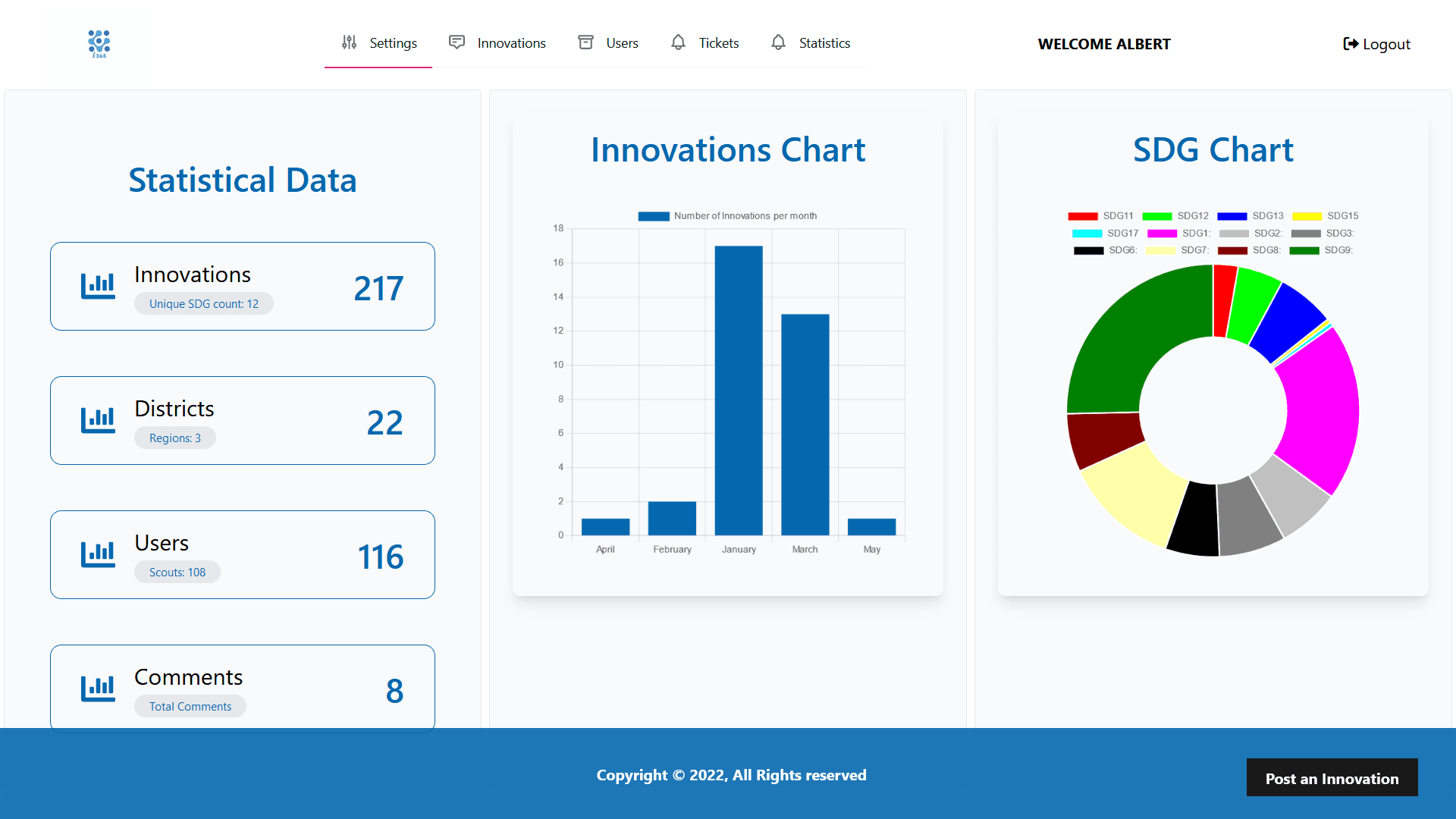Toggle the SDG11 red legend swatch
The width and height of the screenshot is (1456, 819).
pos(1082,216)
